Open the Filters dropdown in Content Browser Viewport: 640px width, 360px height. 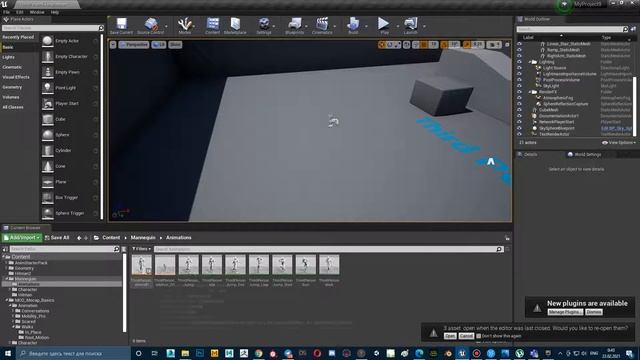141,249
